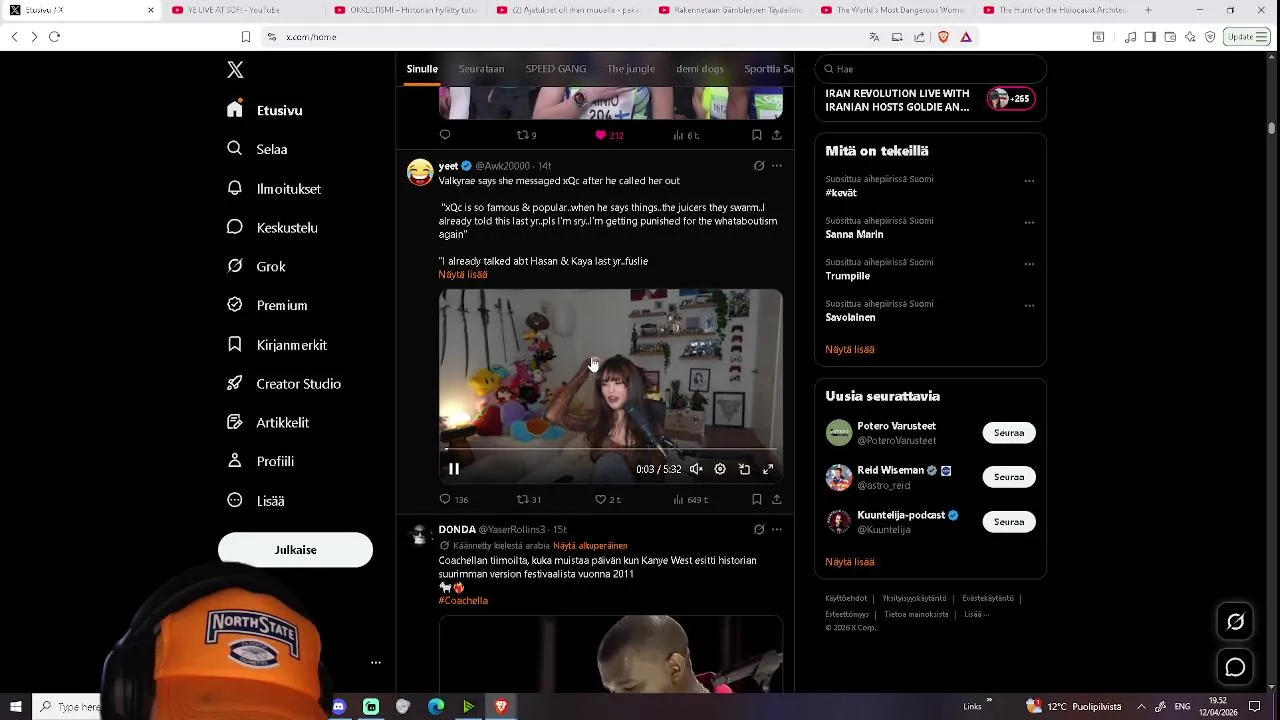Image resolution: width=1280 pixels, height=720 pixels.
Task: Click Näytä alkuperäinen translation link
Action: (590, 546)
